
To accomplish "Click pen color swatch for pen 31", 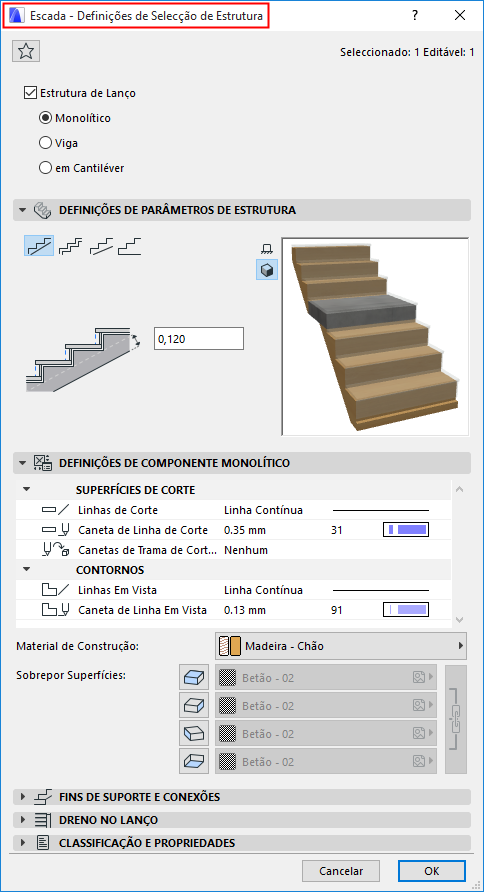I will pos(406,530).
